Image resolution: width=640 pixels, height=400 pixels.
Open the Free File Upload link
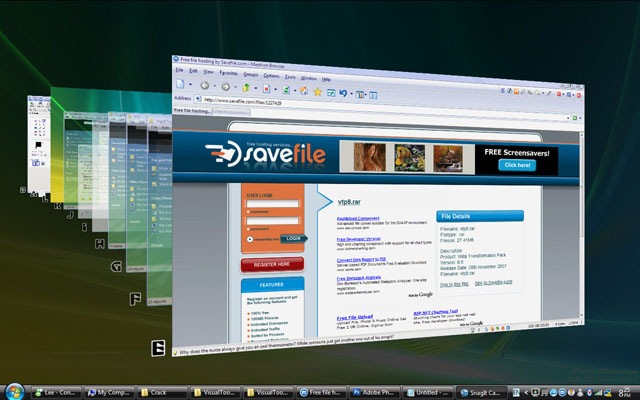(x=355, y=317)
